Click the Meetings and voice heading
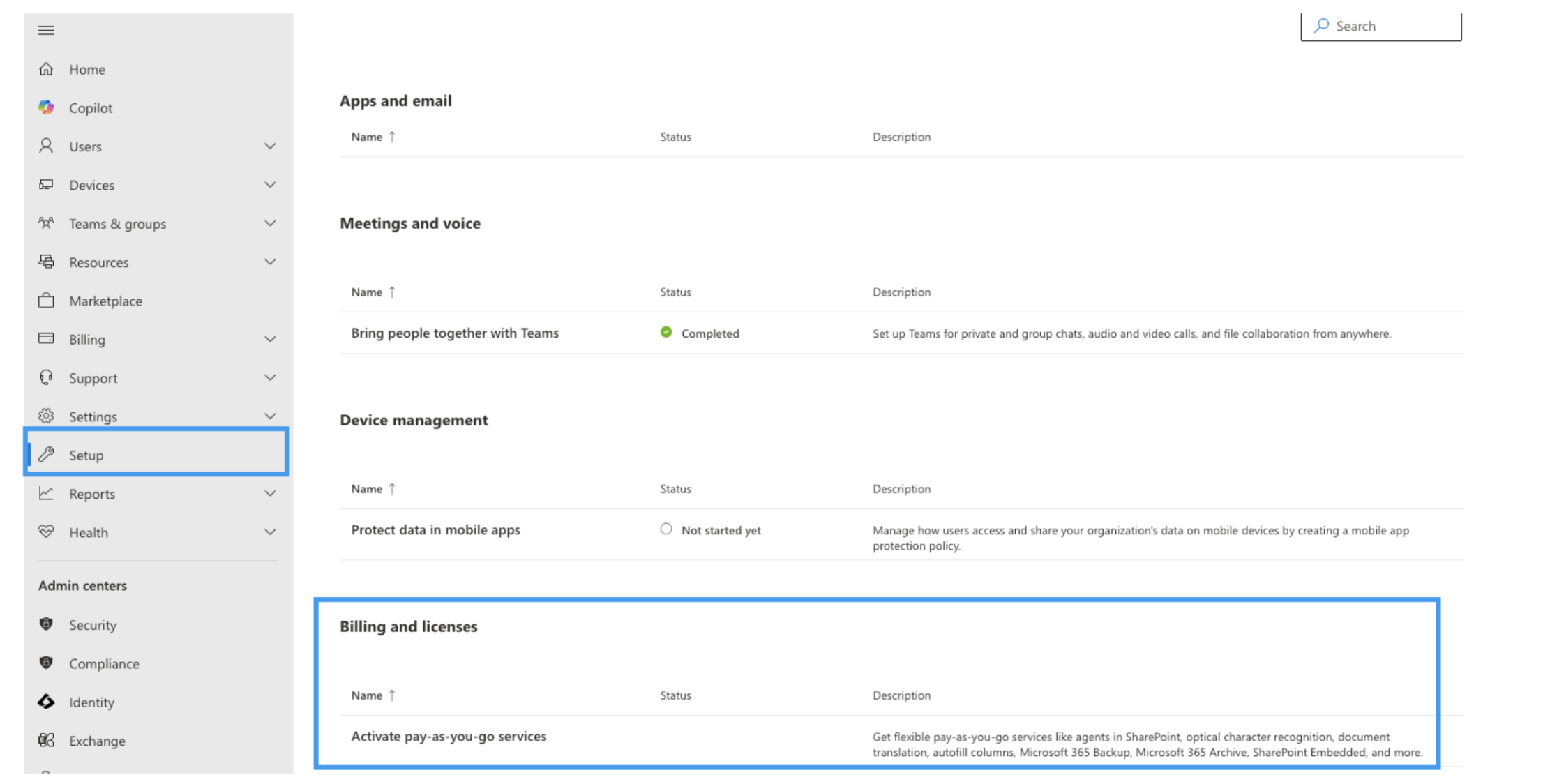The image size is (1550, 784). [x=410, y=223]
